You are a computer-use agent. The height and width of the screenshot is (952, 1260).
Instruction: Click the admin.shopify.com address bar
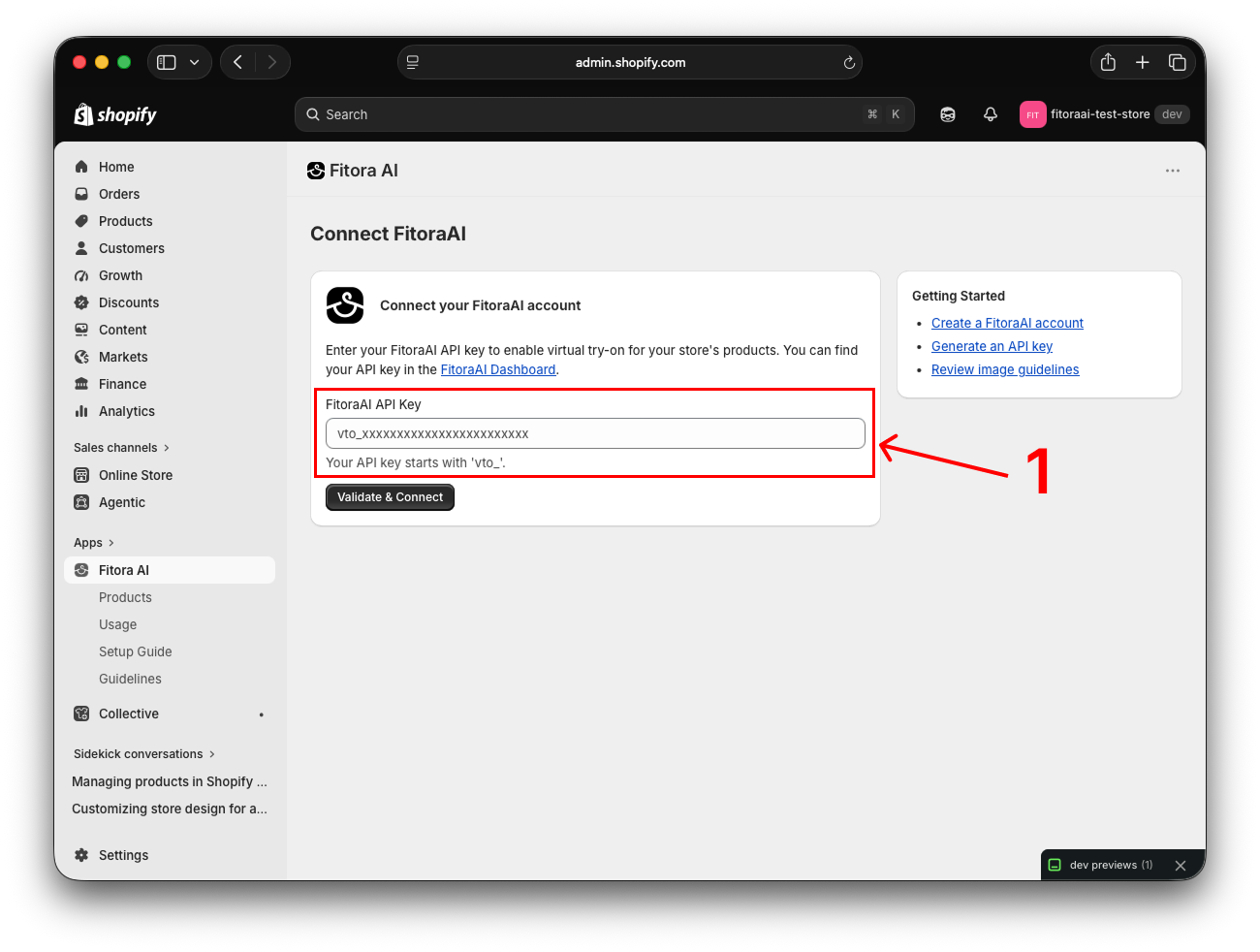(630, 62)
